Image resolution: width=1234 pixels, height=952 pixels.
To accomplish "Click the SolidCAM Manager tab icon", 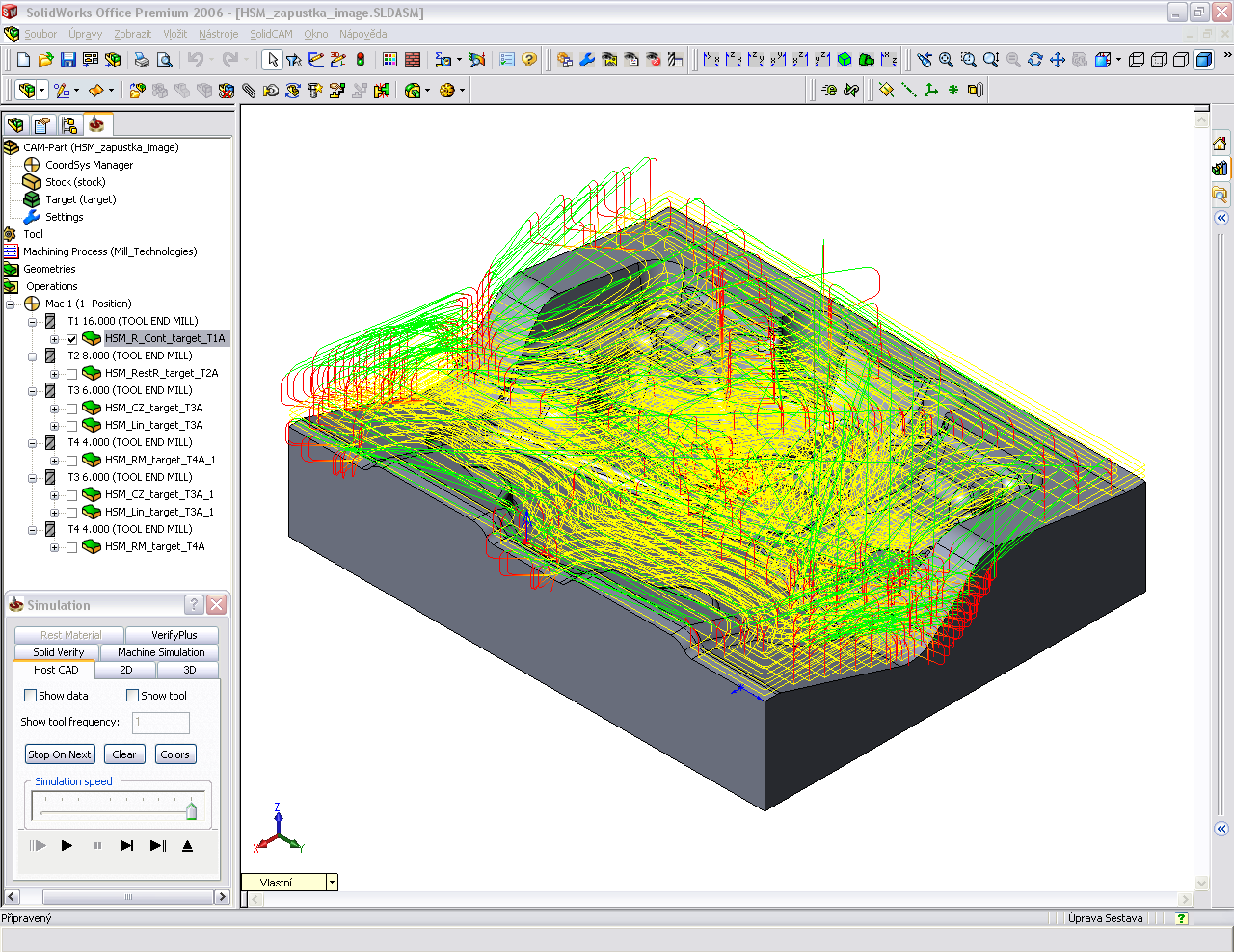I will [x=95, y=125].
